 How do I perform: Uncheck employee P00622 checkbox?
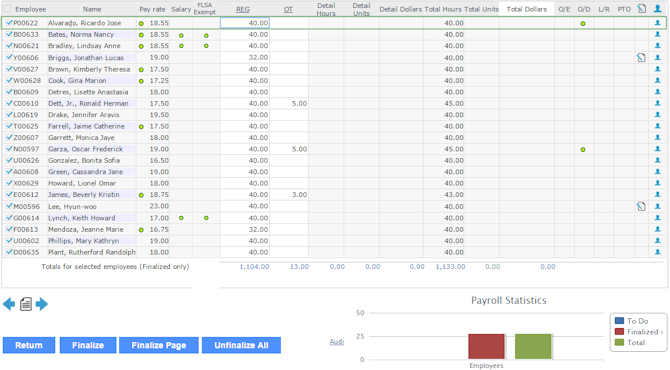9,23
